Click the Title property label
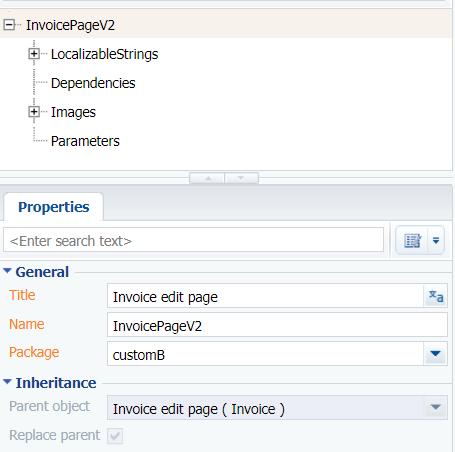 tap(22, 295)
